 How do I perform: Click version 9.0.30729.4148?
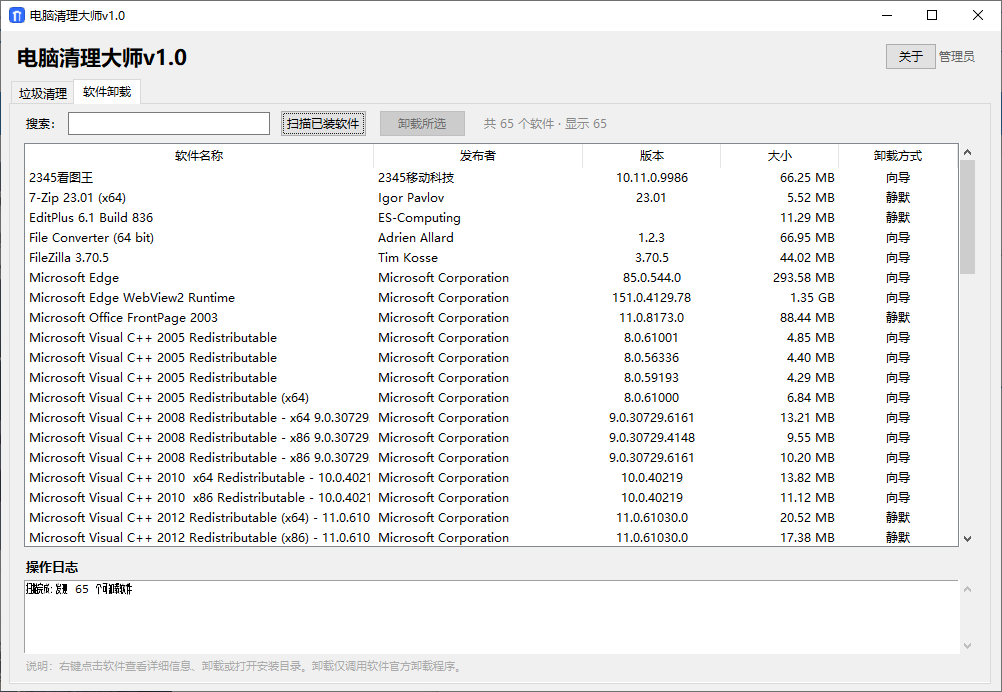(652, 438)
